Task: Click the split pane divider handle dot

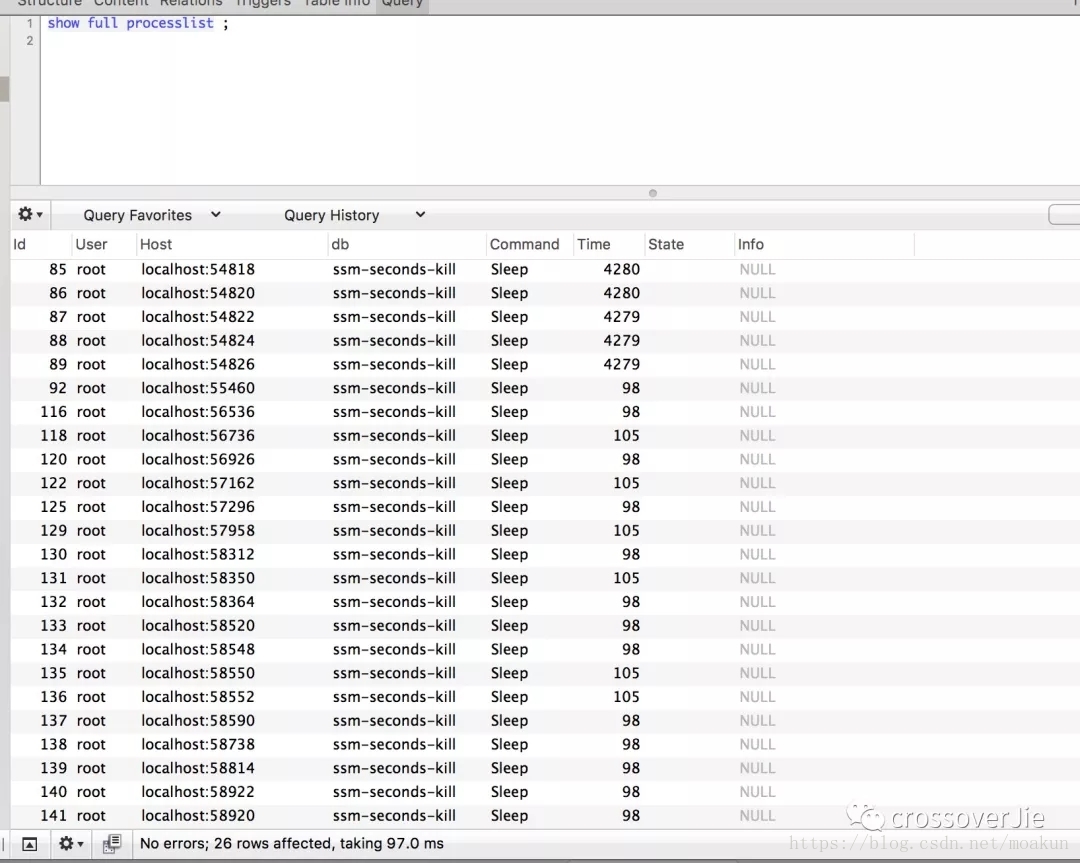Action: pos(653,194)
